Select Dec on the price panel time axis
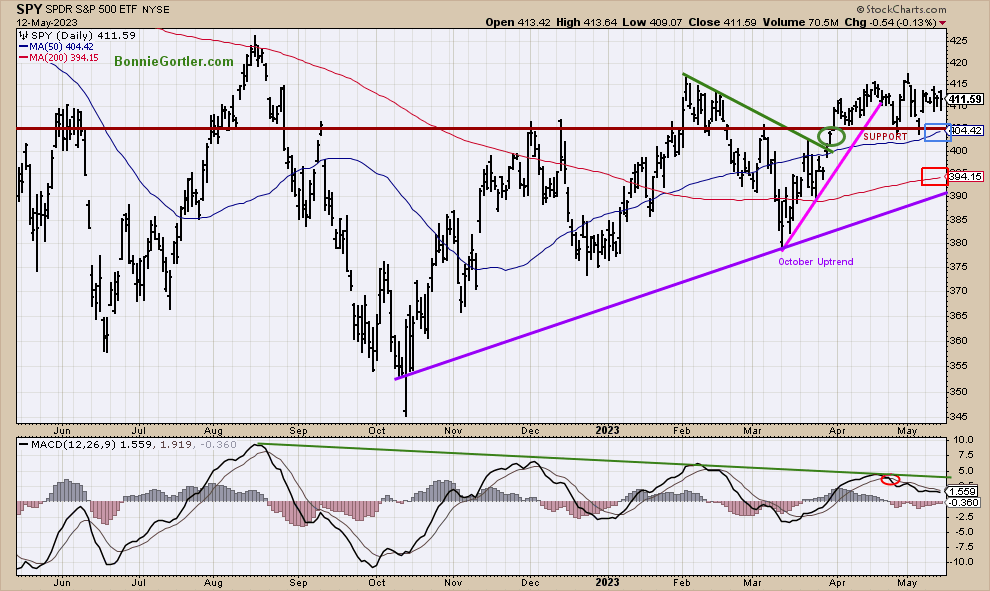This screenshot has width=990, height=591. [x=530, y=431]
